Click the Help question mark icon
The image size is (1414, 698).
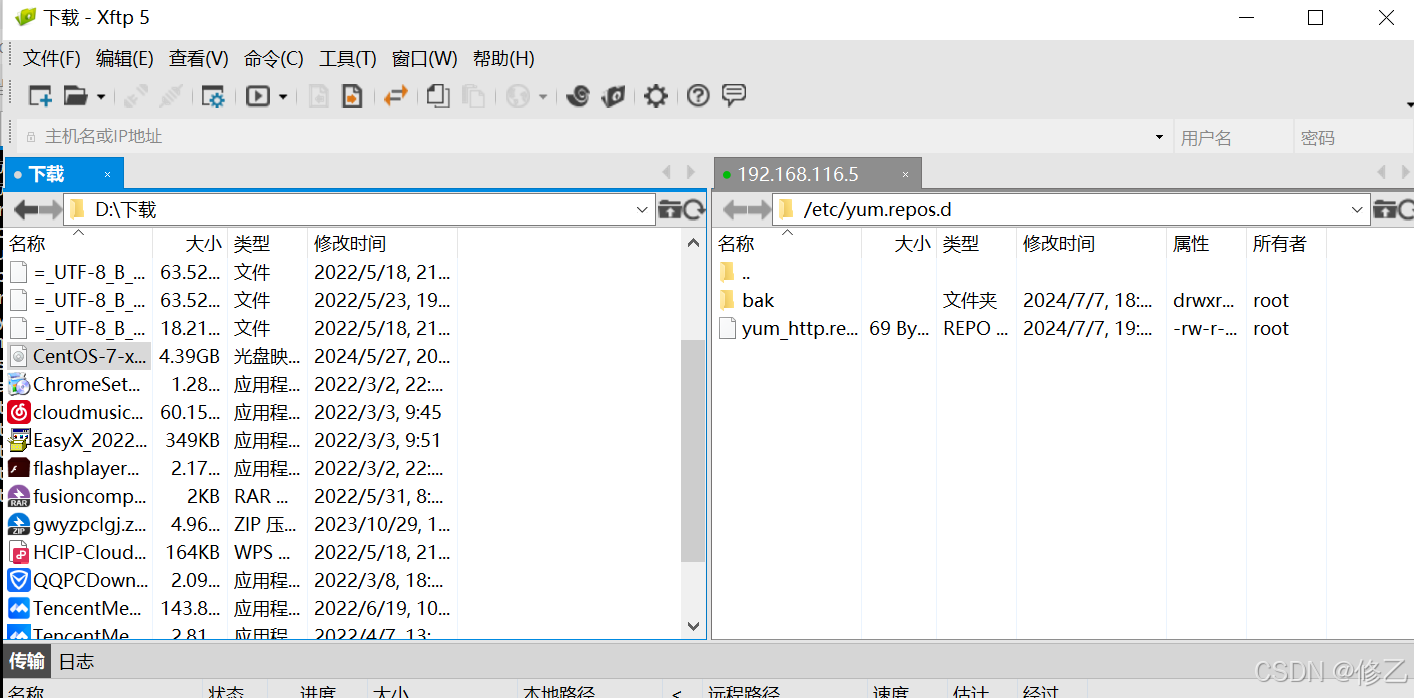(698, 96)
